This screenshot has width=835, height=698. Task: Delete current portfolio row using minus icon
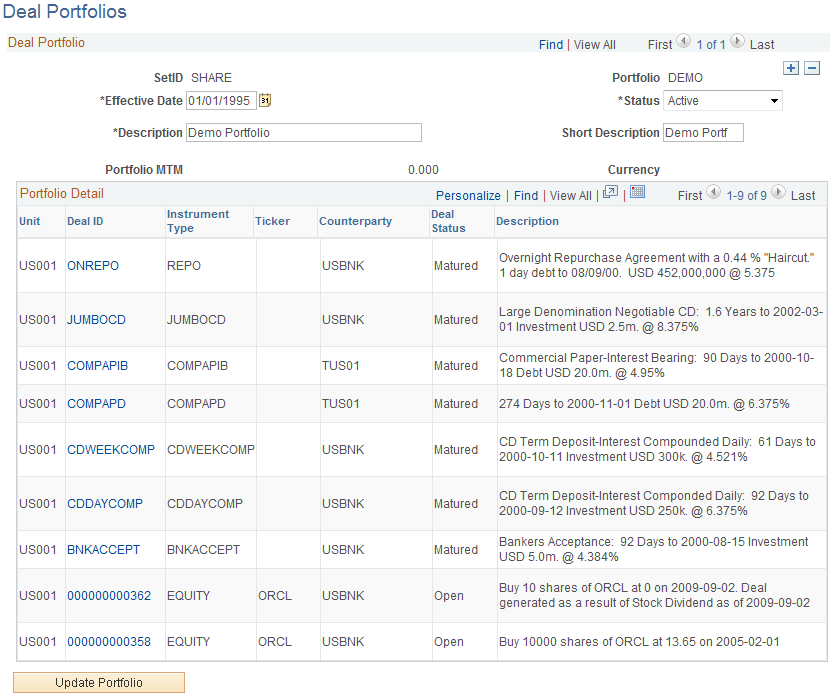coord(812,68)
